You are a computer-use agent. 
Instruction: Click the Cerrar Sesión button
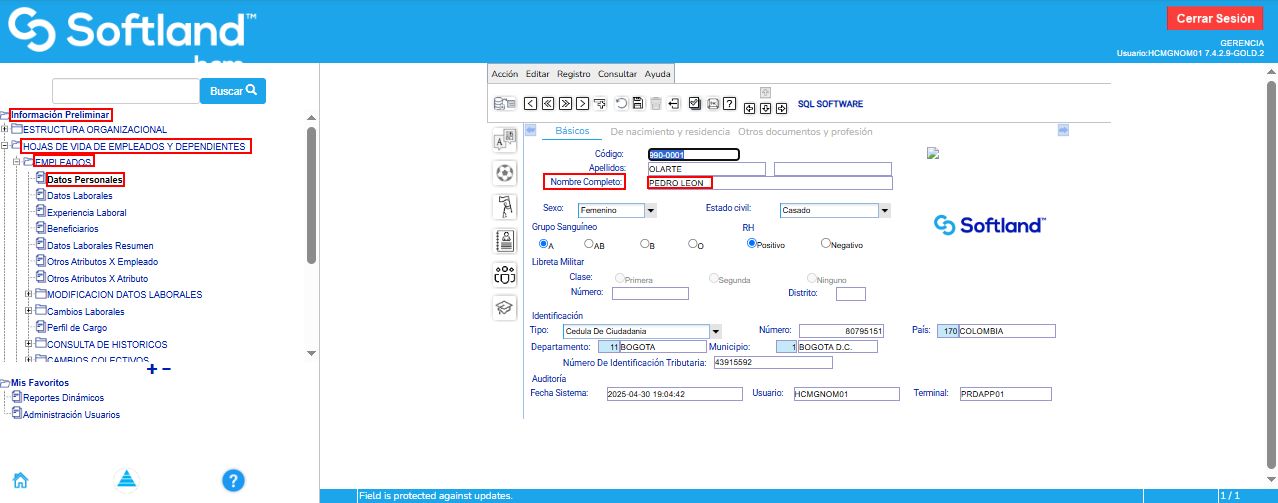pos(1214,19)
